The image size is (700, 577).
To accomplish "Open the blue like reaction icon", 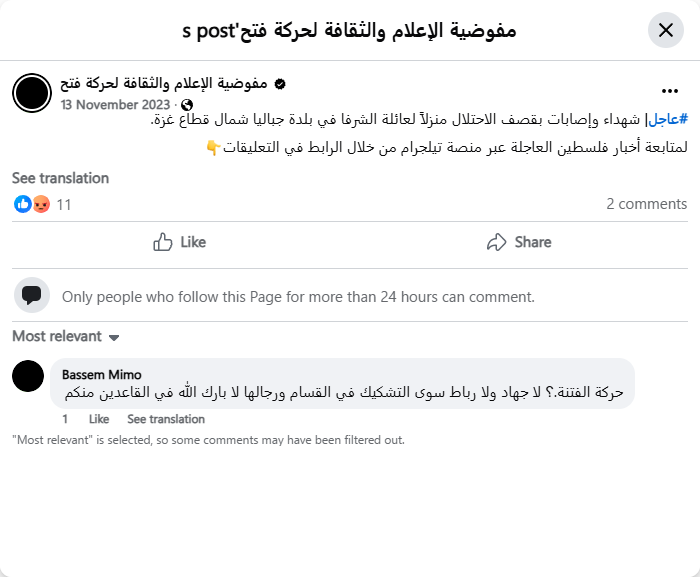I will coord(22,204).
